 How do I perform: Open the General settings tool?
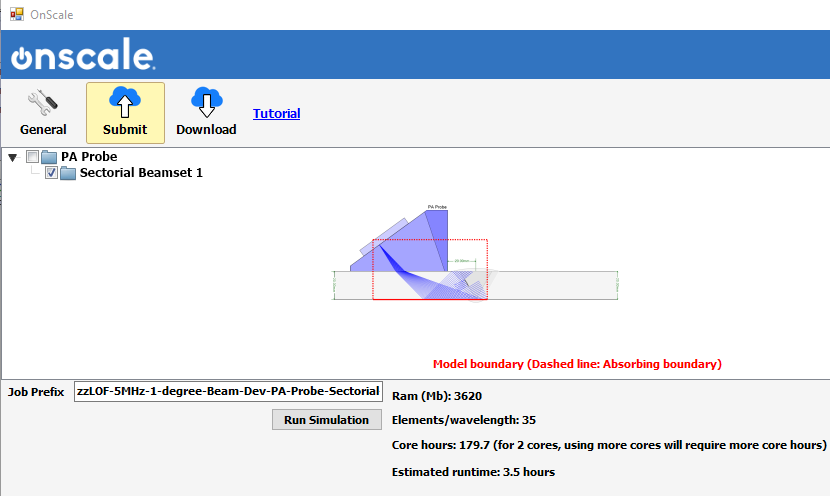(x=43, y=113)
